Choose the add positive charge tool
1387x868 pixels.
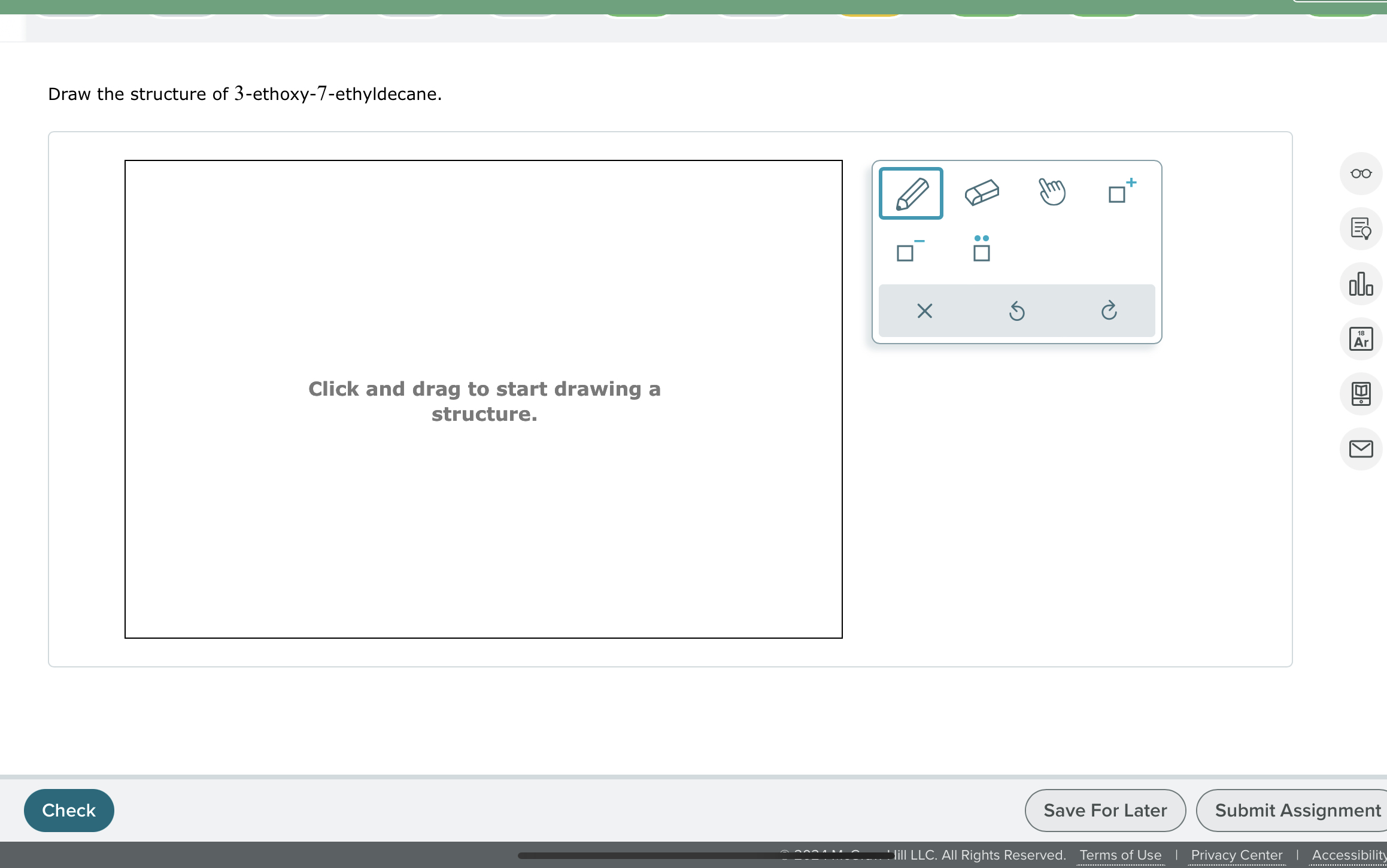pos(1121,192)
